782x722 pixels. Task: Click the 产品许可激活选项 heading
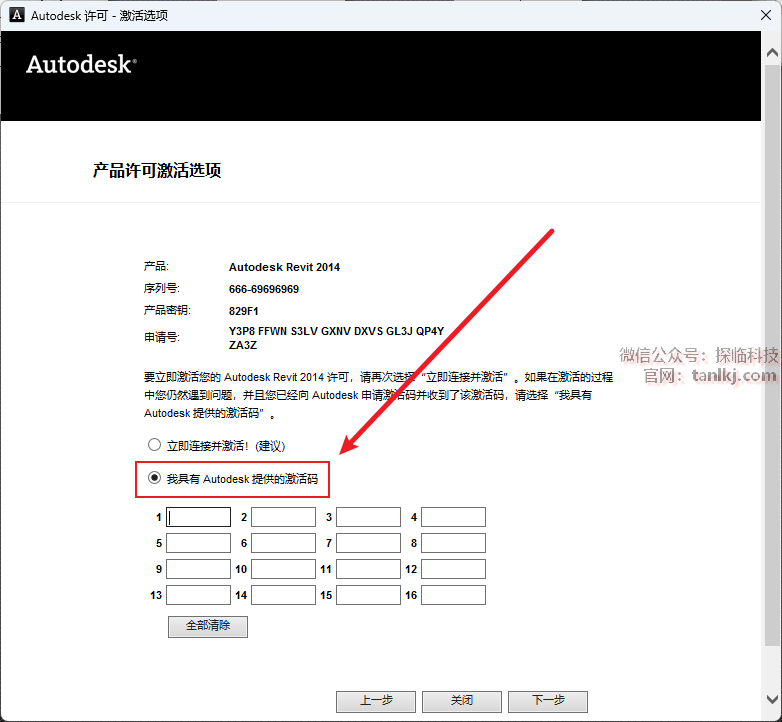tap(157, 171)
